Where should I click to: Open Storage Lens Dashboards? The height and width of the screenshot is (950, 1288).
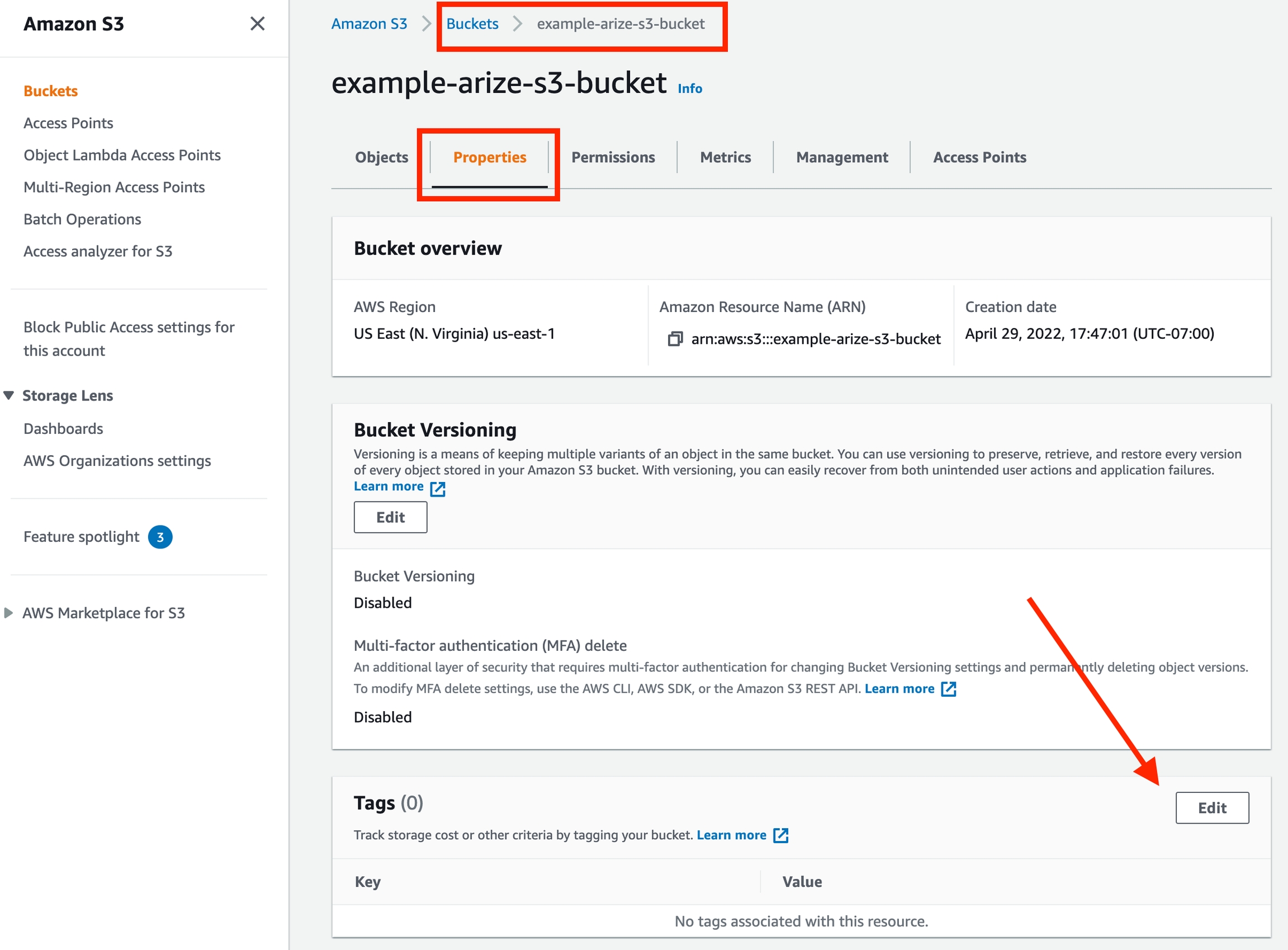click(63, 428)
